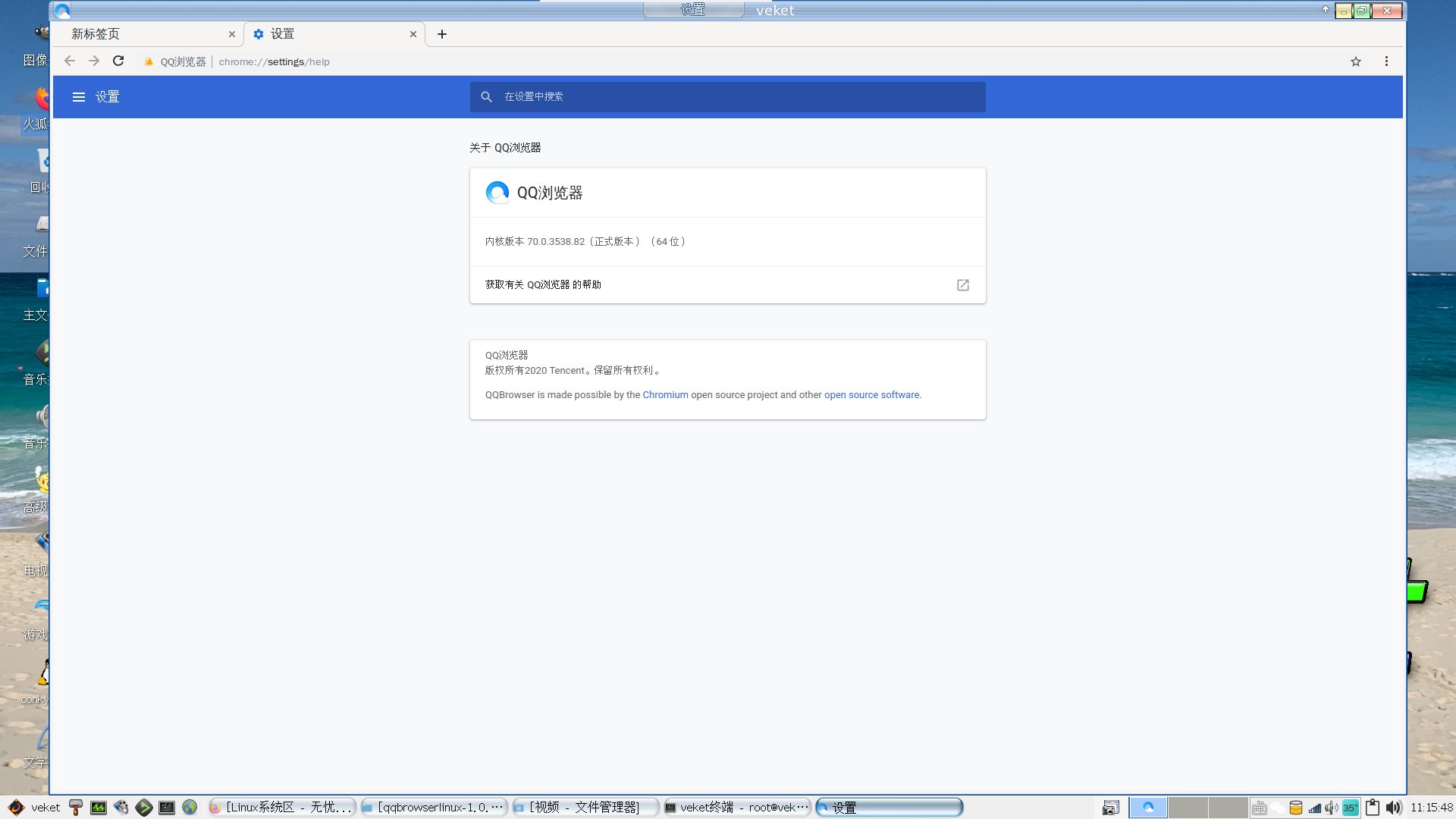The image size is (1456, 819).
Task: Click the external link icon for QQ浏览器 help
Action: 963,285
